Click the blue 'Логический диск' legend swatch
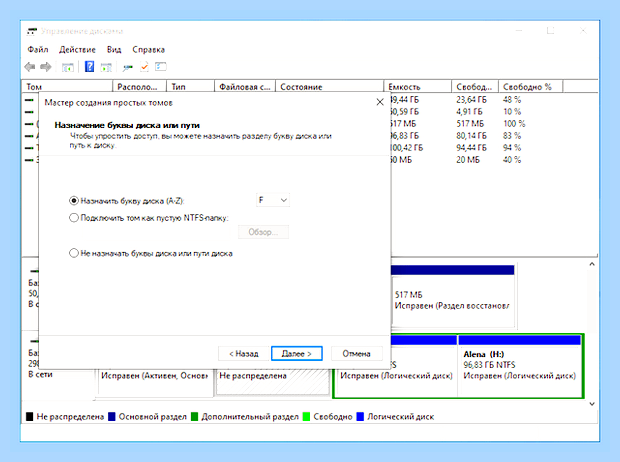The width and height of the screenshot is (620, 462). [360, 417]
